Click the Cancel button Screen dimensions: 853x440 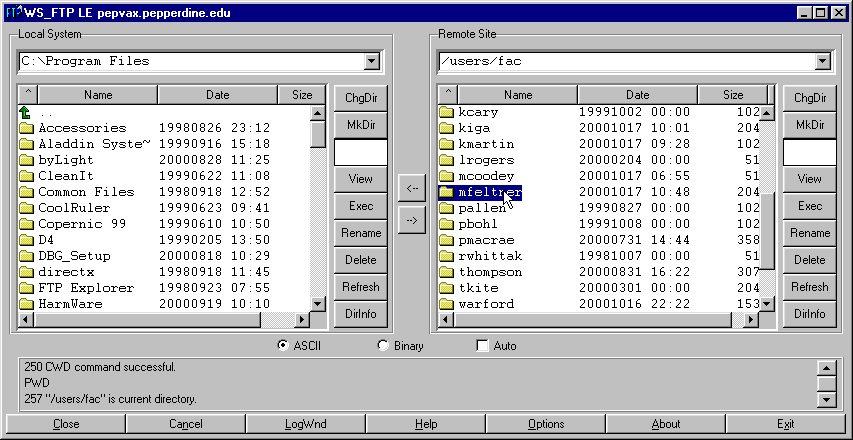tap(186, 424)
